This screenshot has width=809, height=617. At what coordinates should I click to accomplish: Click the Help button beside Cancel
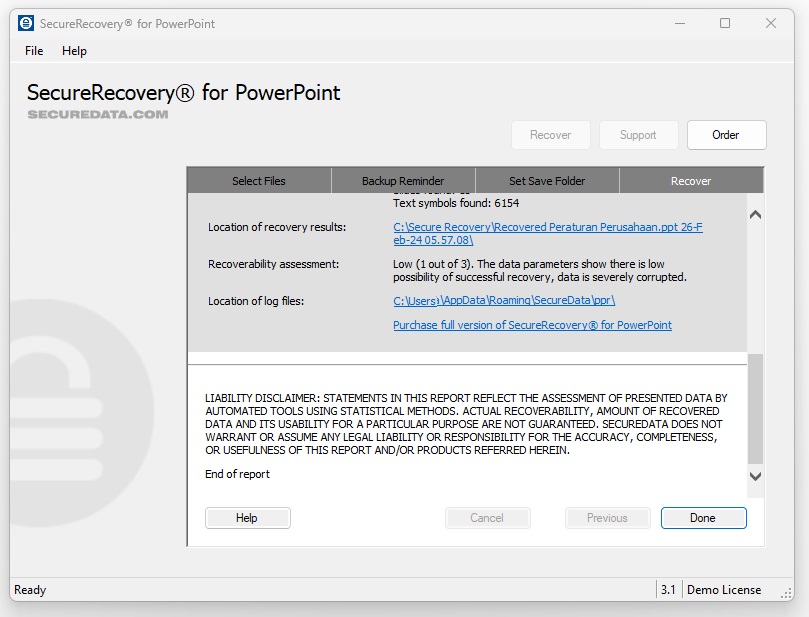(x=247, y=518)
